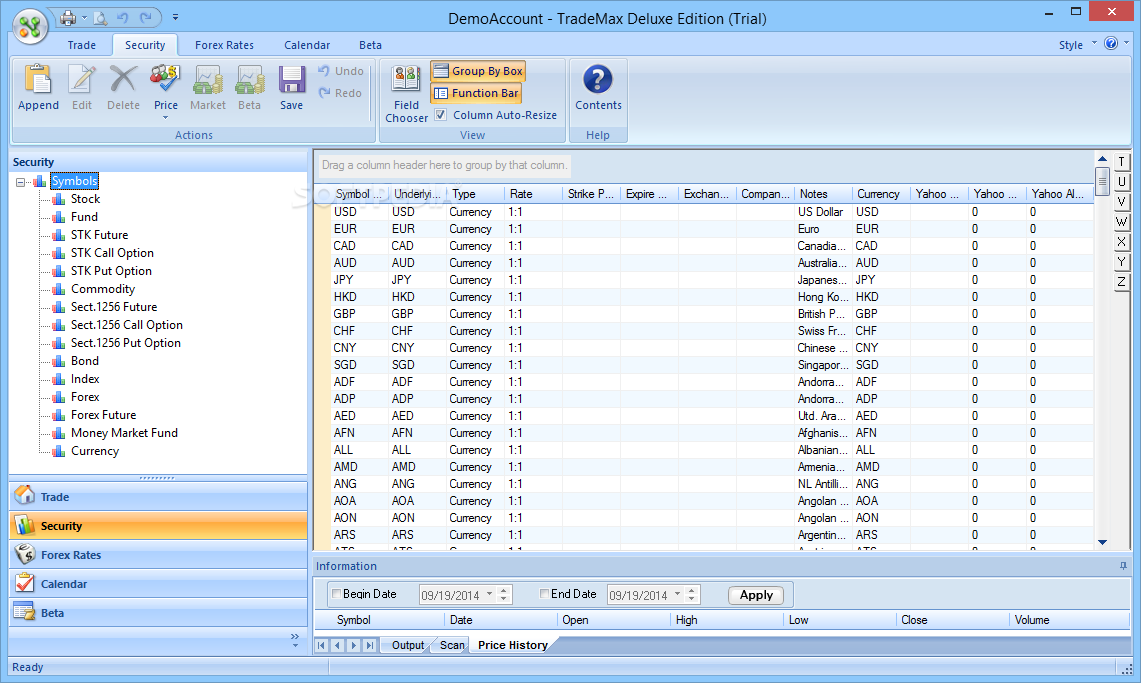Go to first tab using navigation arrow
The image size is (1141, 683).
[x=321, y=645]
